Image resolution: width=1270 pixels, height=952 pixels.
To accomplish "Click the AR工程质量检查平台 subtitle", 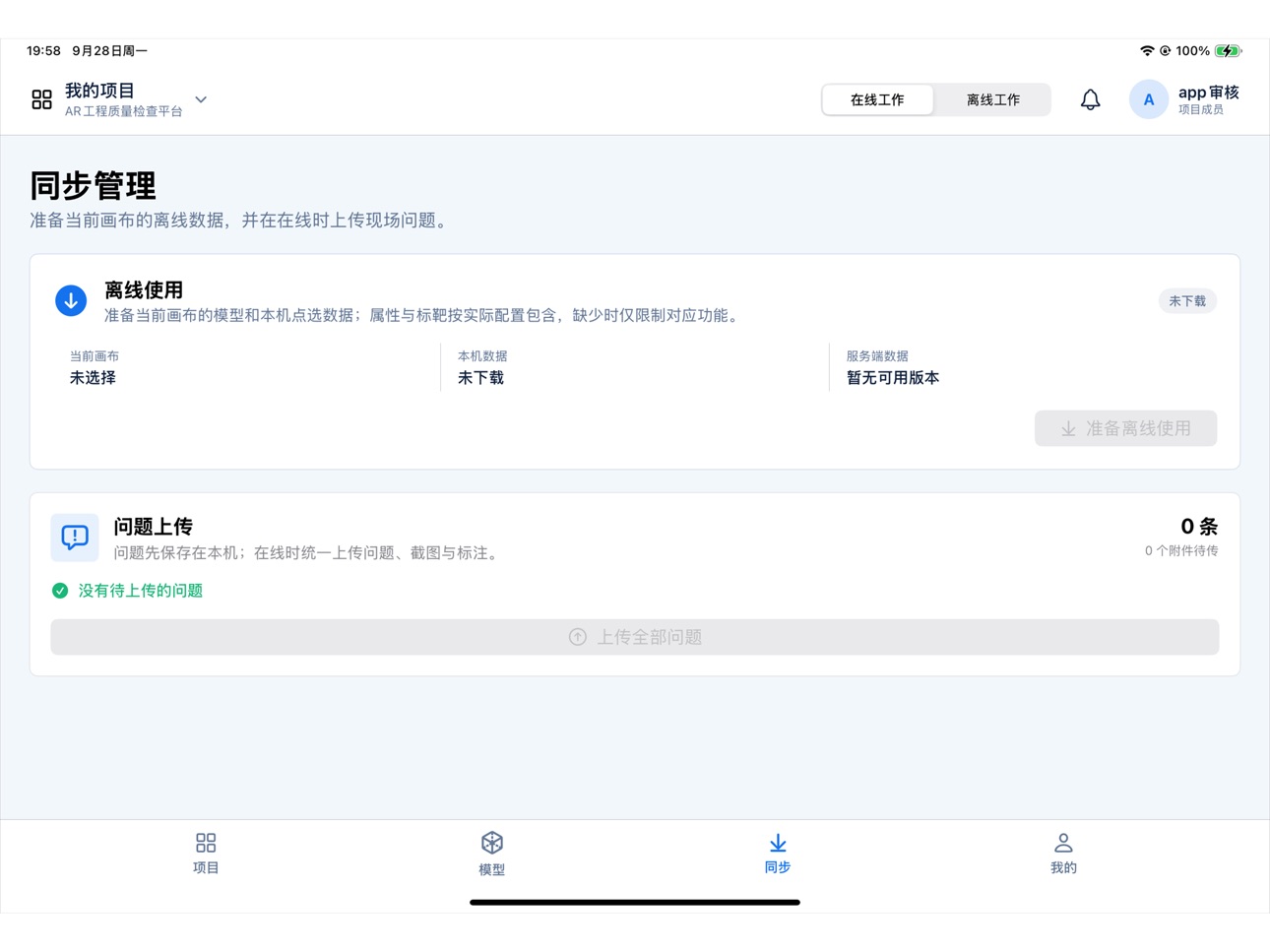I will tap(124, 111).
